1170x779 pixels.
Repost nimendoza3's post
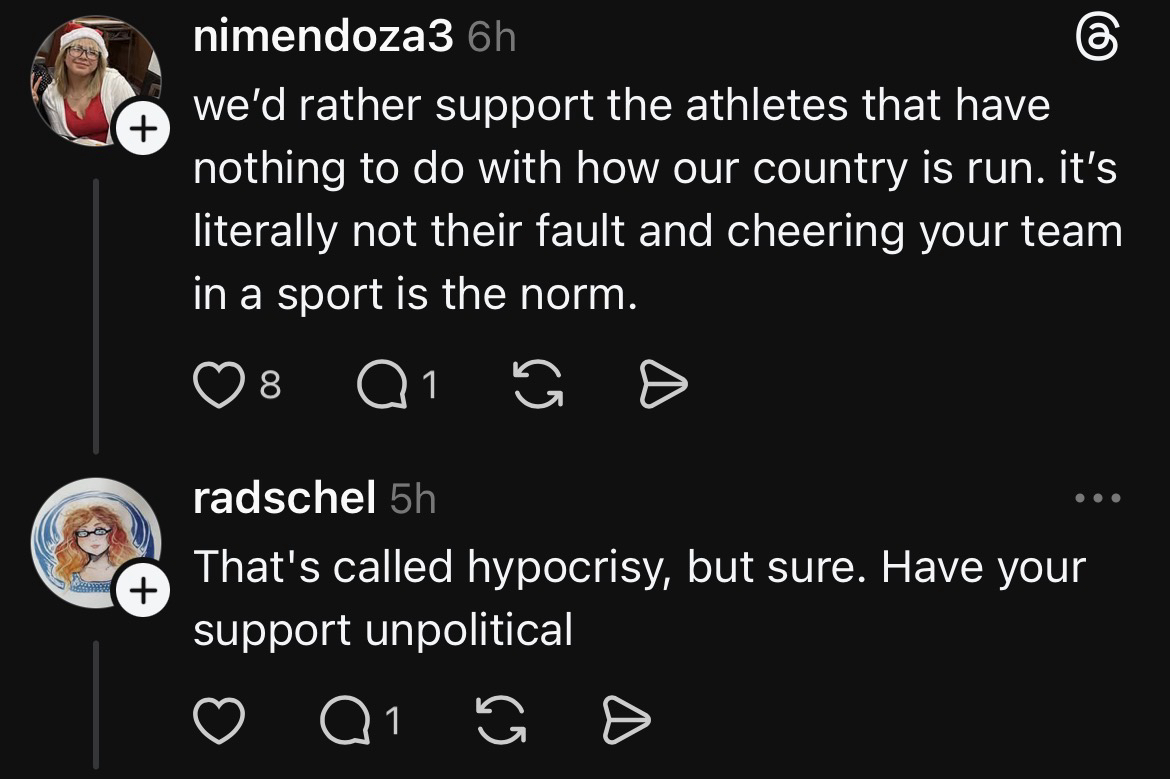point(537,387)
